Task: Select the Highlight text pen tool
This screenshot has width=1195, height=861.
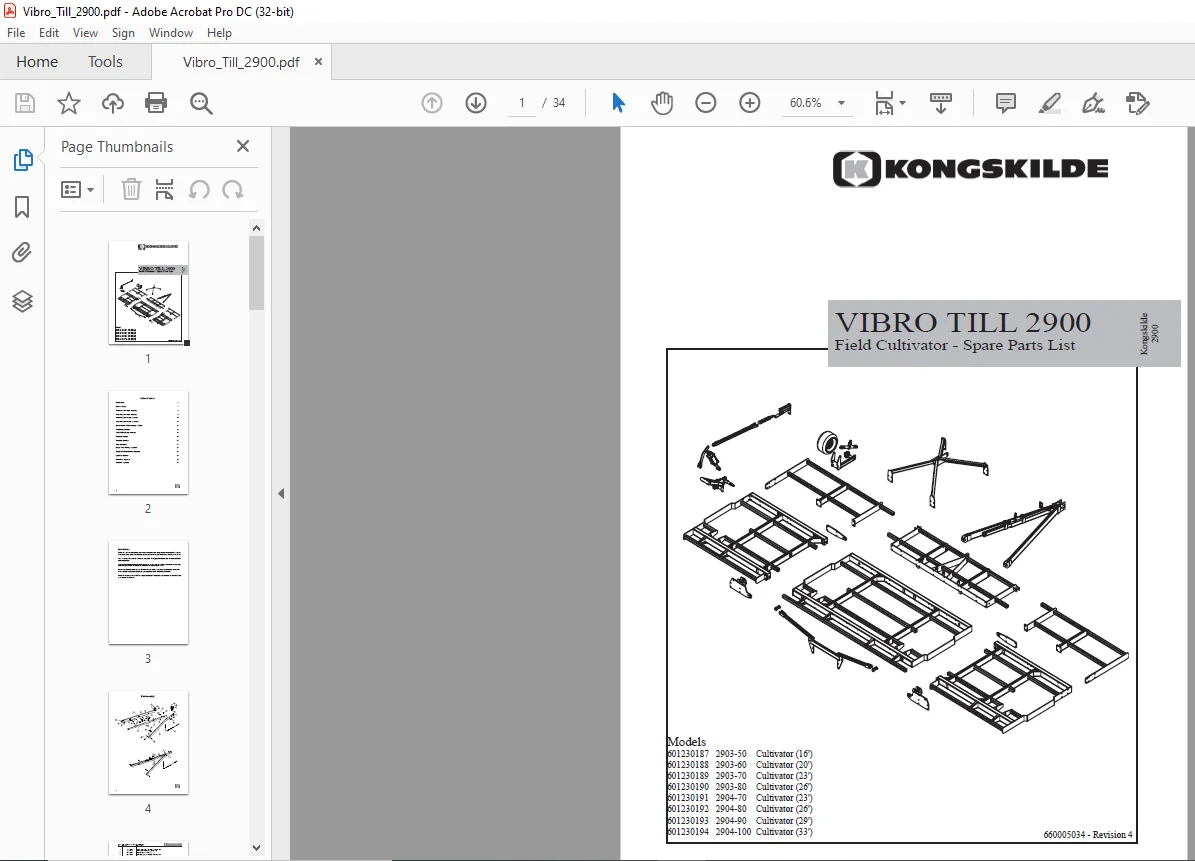Action: click(x=1050, y=103)
